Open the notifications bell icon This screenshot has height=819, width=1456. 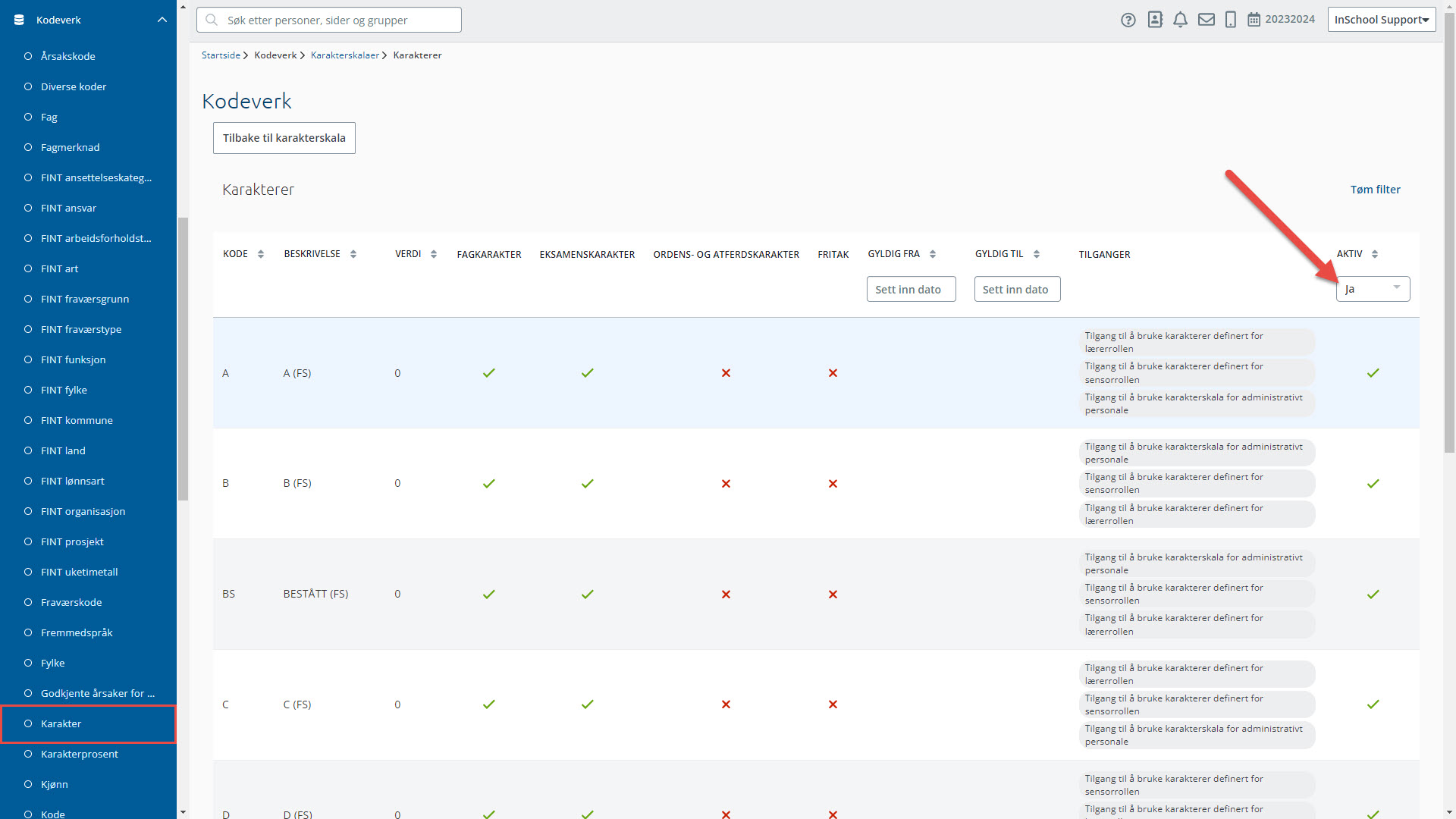pyautogui.click(x=1180, y=20)
